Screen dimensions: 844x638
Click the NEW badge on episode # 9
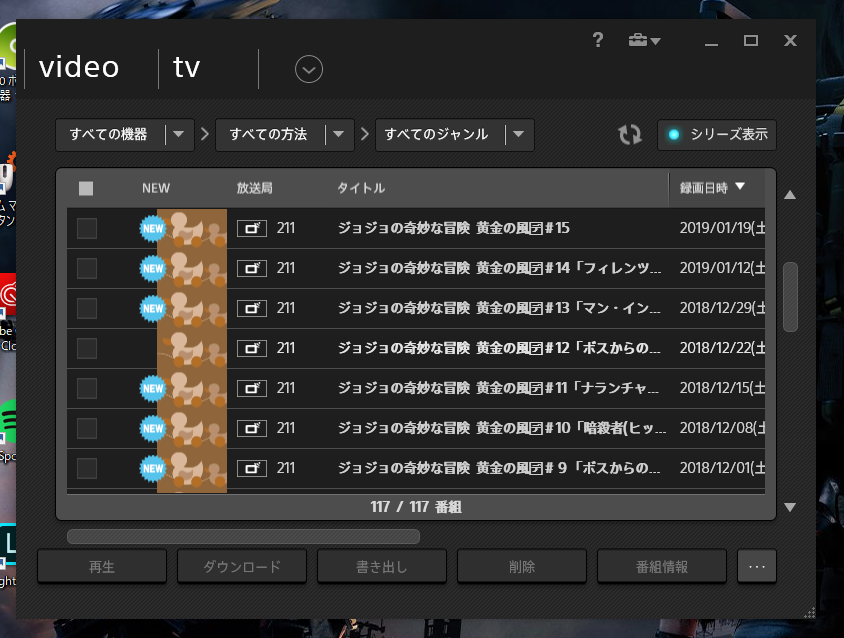click(153, 468)
